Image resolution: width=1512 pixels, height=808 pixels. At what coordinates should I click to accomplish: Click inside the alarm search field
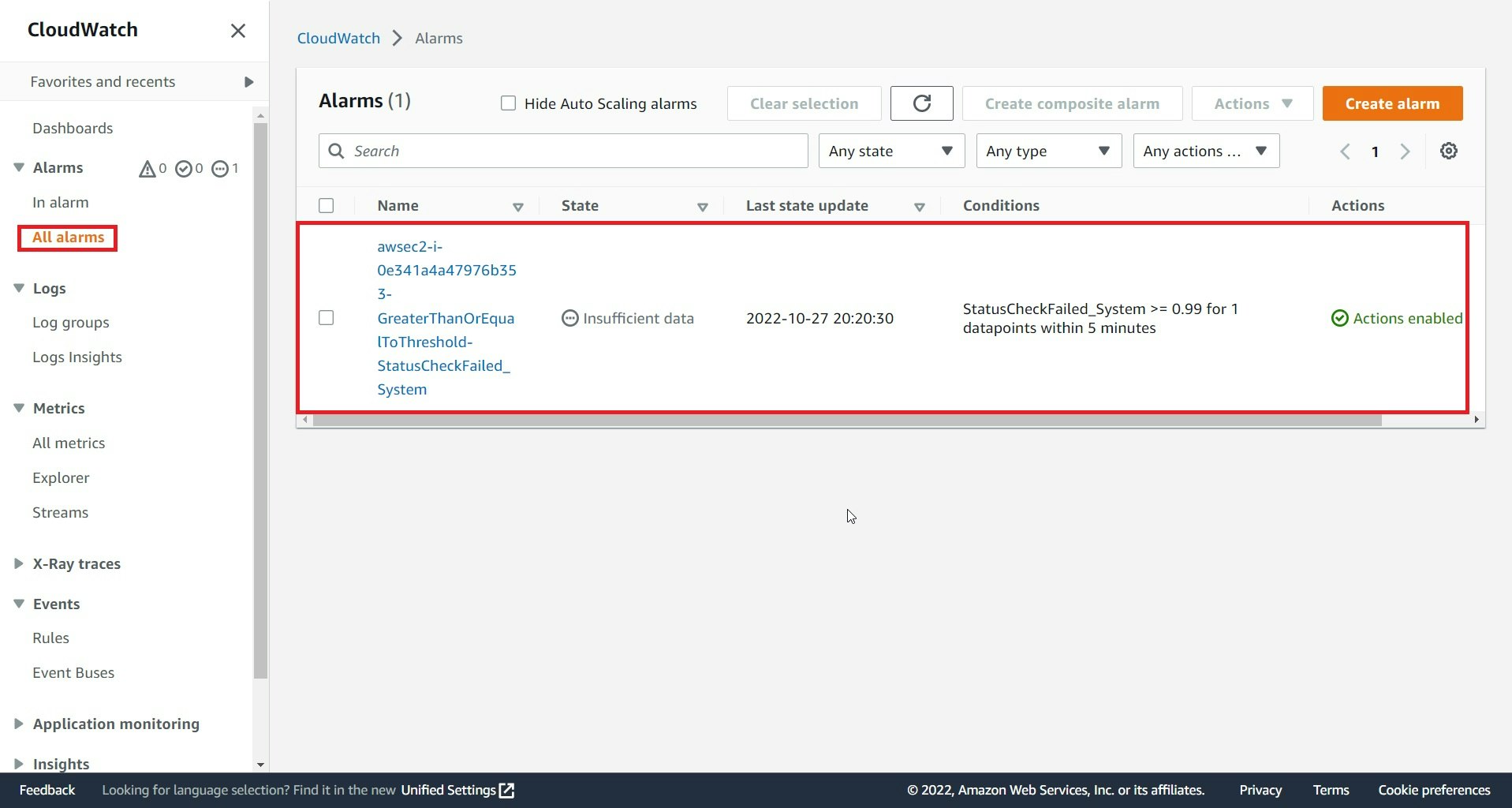562,151
